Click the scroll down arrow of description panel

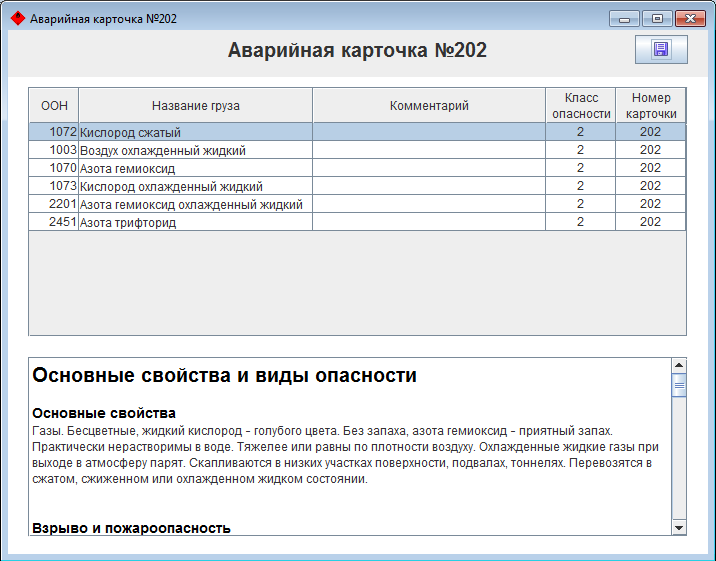(x=679, y=528)
